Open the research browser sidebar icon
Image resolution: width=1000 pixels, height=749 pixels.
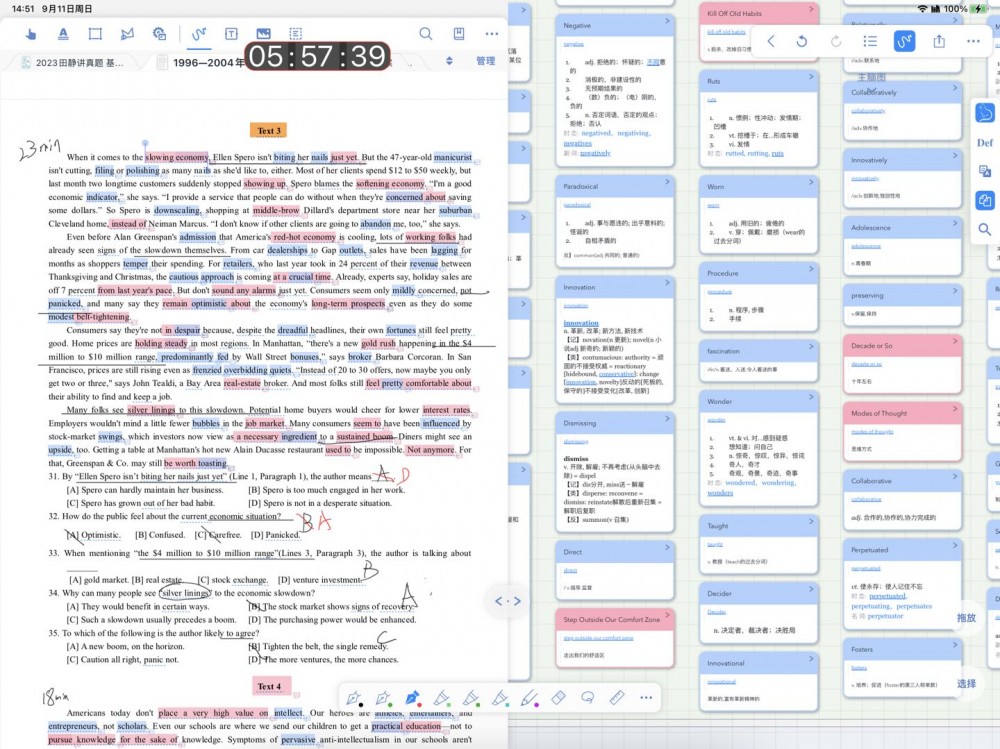[985, 113]
